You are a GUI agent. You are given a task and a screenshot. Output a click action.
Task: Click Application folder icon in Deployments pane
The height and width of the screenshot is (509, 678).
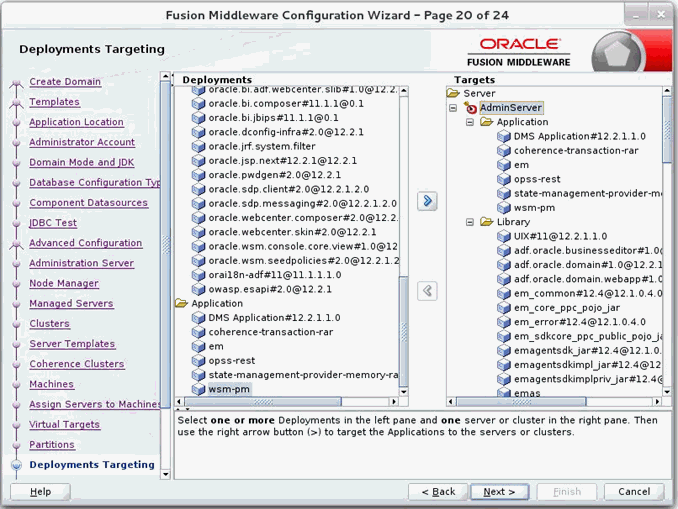point(182,303)
